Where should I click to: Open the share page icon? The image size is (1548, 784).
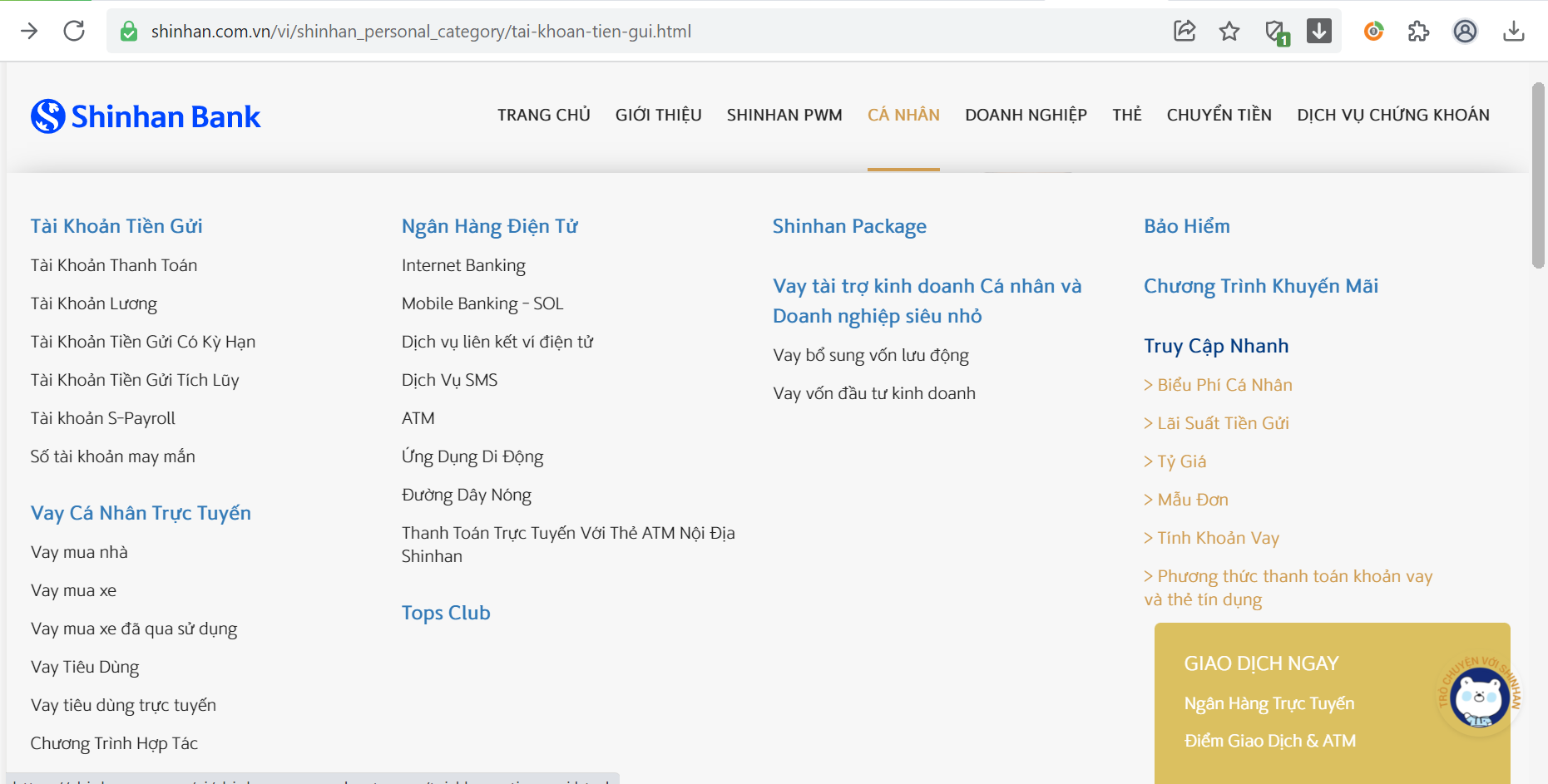click(x=1184, y=32)
